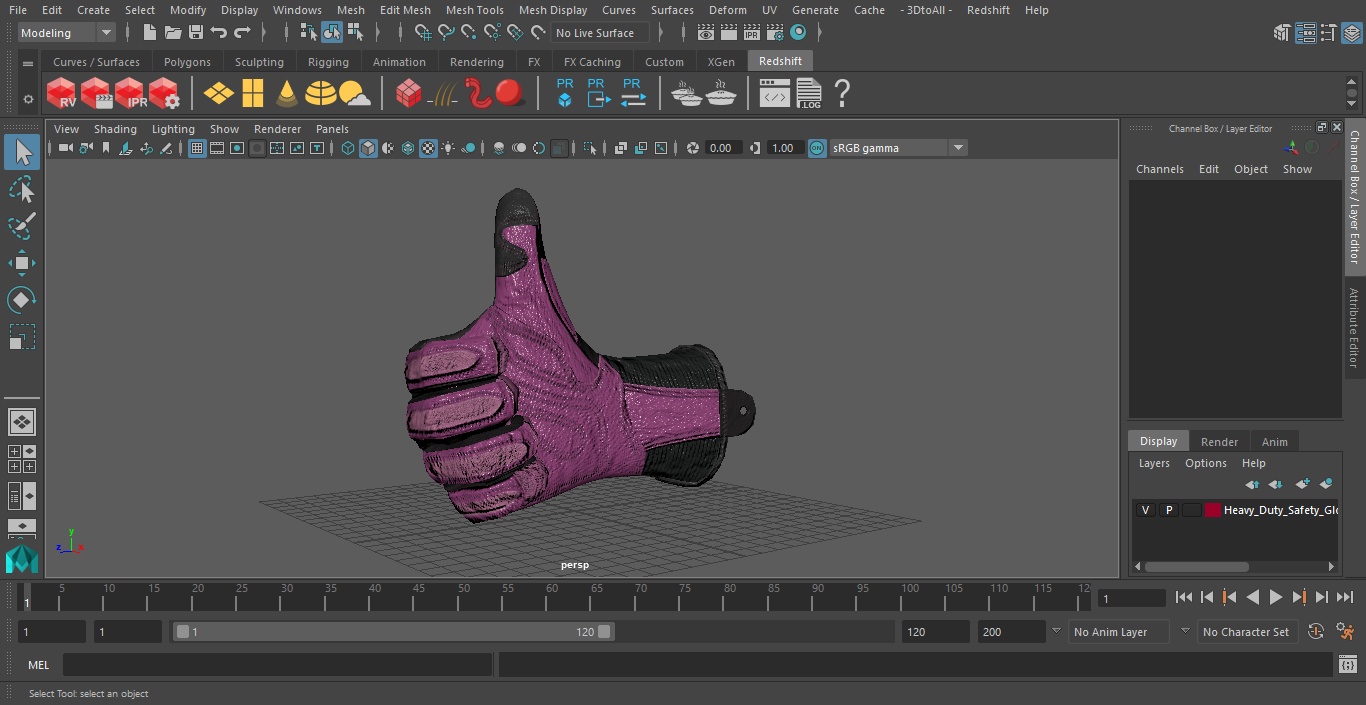Viewport: 1366px width, 705px height.
Task: Open the script editor icon by command line
Action: [x=1347, y=665]
